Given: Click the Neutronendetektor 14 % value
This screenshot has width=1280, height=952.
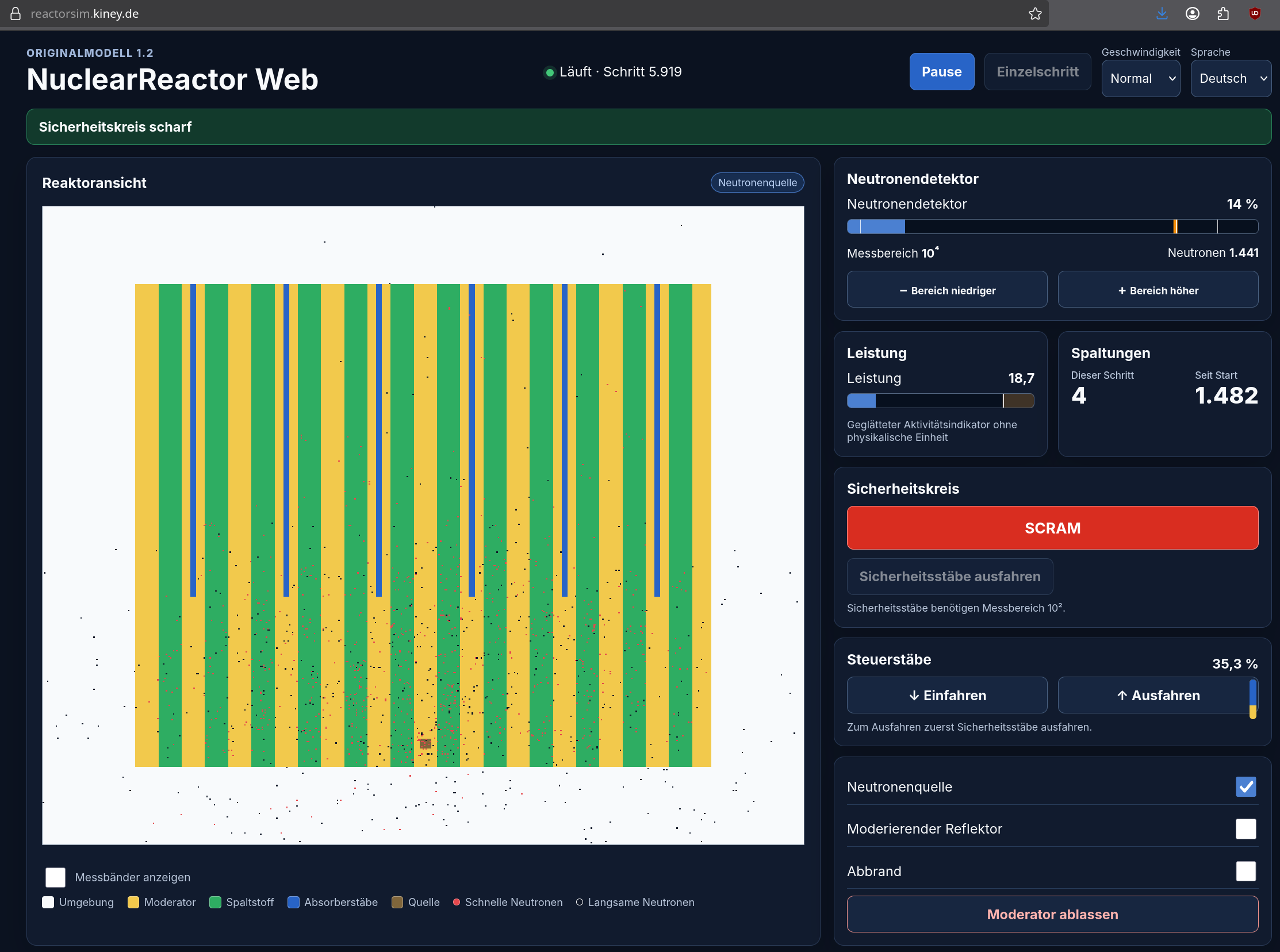Looking at the screenshot, I should [1242, 204].
